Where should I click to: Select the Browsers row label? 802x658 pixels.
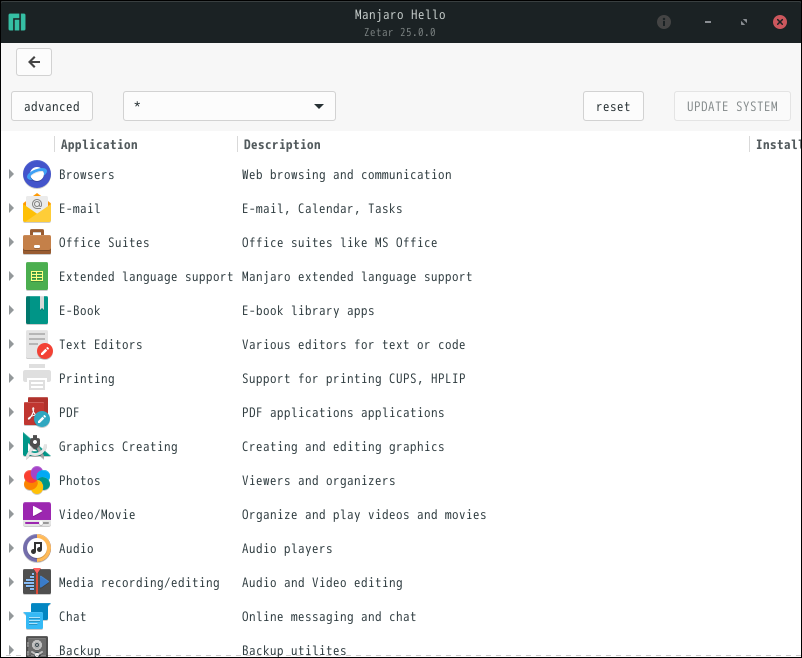coord(86,174)
